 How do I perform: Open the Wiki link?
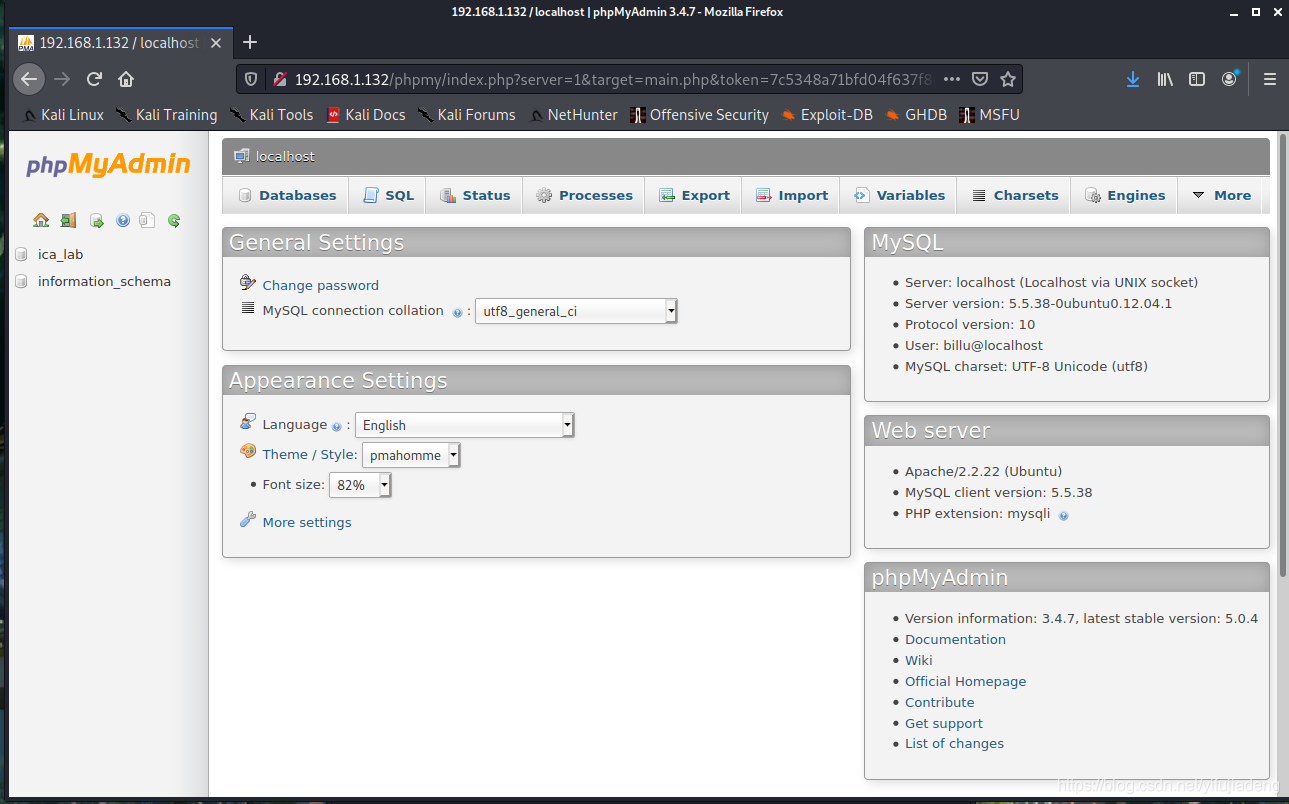(x=918, y=660)
